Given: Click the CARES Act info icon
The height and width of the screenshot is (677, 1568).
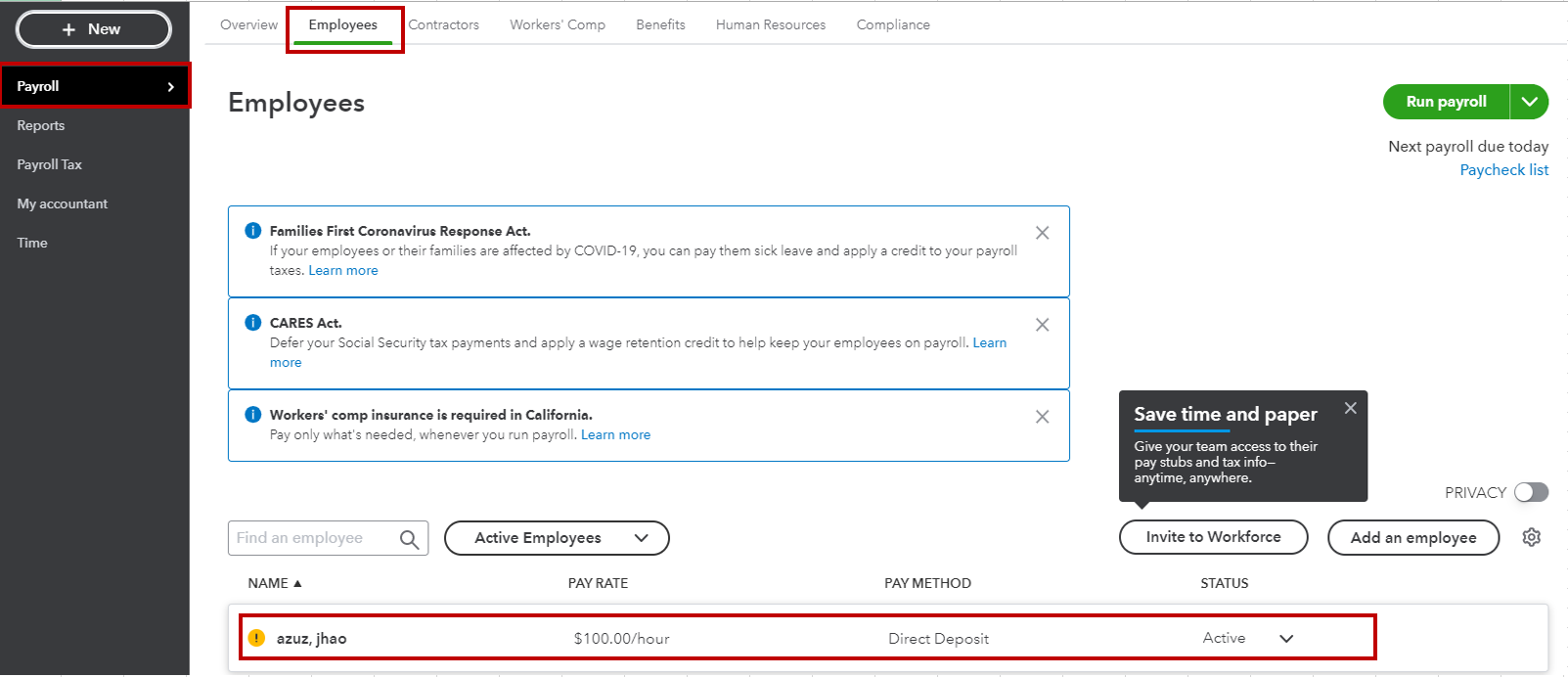Looking at the screenshot, I should click(x=252, y=323).
